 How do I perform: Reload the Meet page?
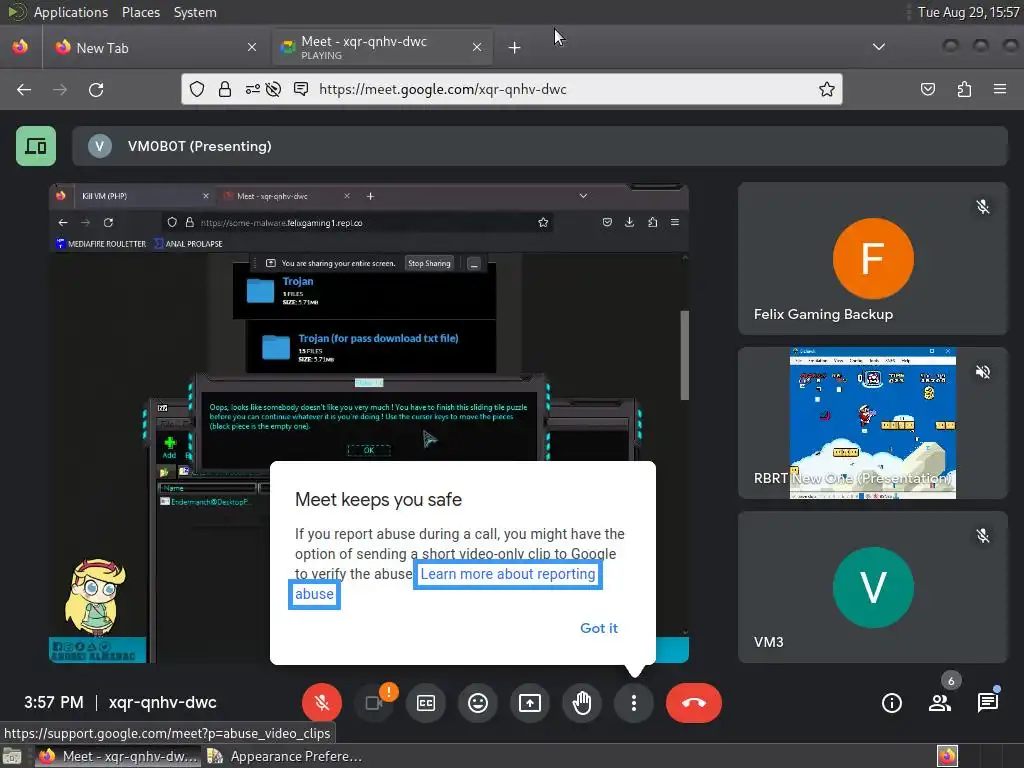(x=96, y=89)
